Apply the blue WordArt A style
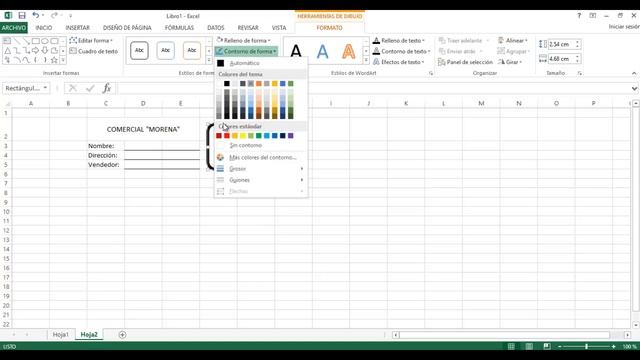 click(x=322, y=51)
